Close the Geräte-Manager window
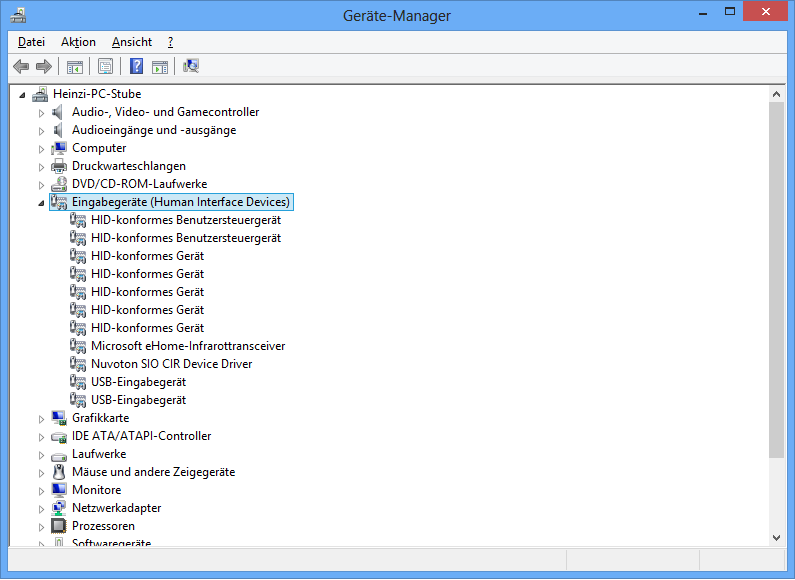This screenshot has width=795, height=580. pyautogui.click(x=766, y=12)
